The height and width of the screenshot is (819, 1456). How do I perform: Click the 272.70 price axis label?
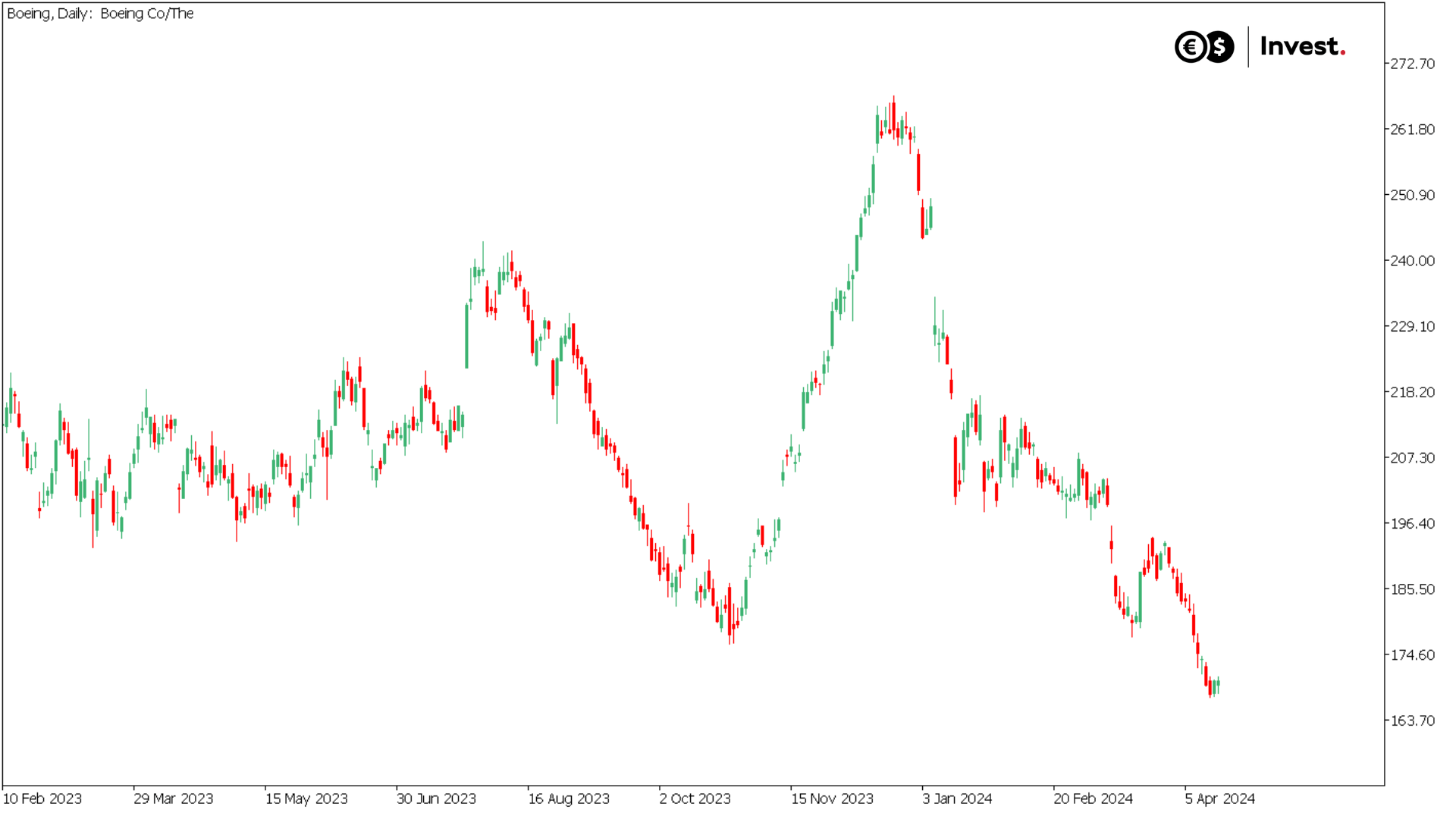point(1412,64)
